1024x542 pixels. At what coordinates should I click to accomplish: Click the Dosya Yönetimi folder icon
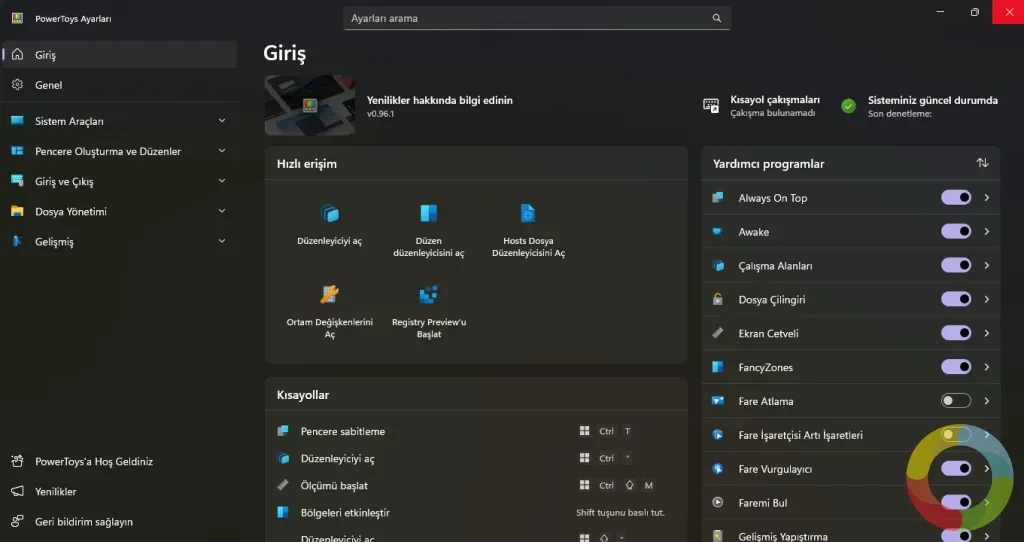(x=18, y=211)
